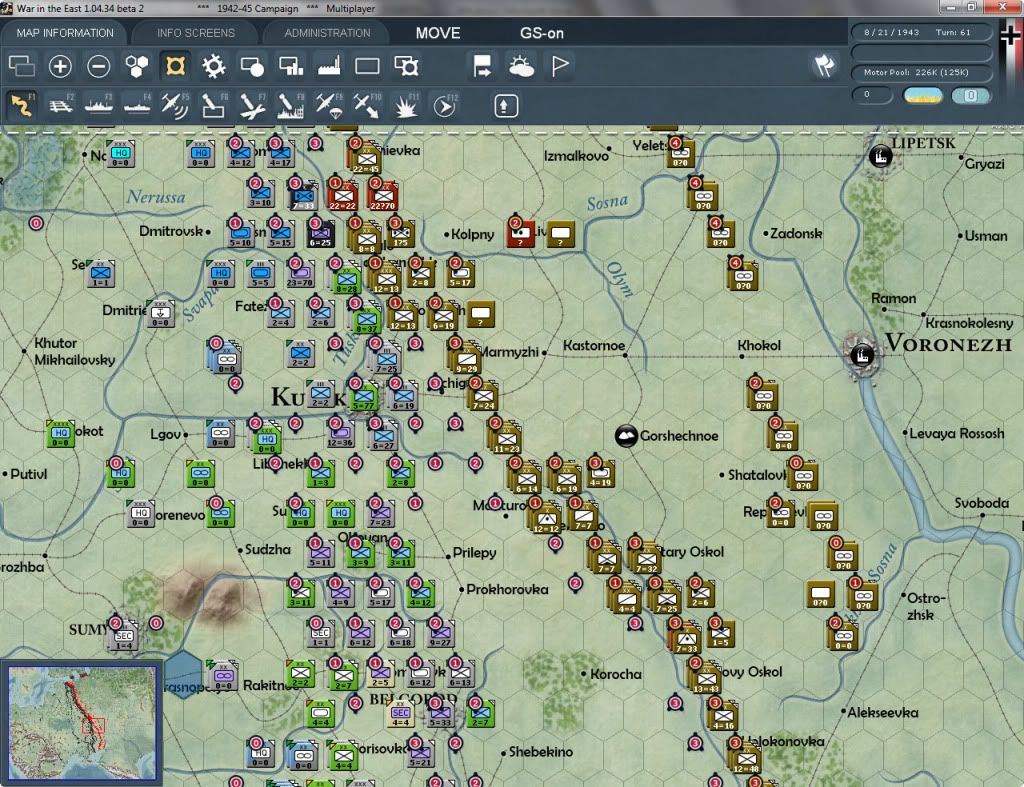The width and height of the screenshot is (1024, 787).
Task: Select the Amphibious Transport mode (F4) icon
Action: [137, 105]
